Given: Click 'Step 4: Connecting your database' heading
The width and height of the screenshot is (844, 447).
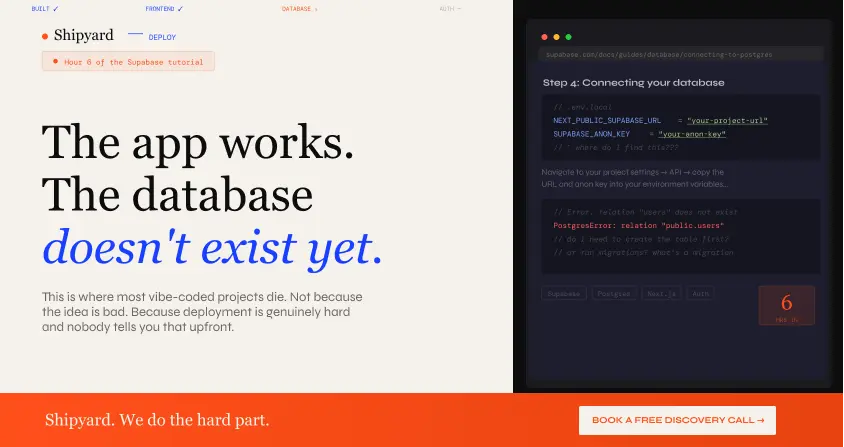Looking at the screenshot, I should [634, 82].
